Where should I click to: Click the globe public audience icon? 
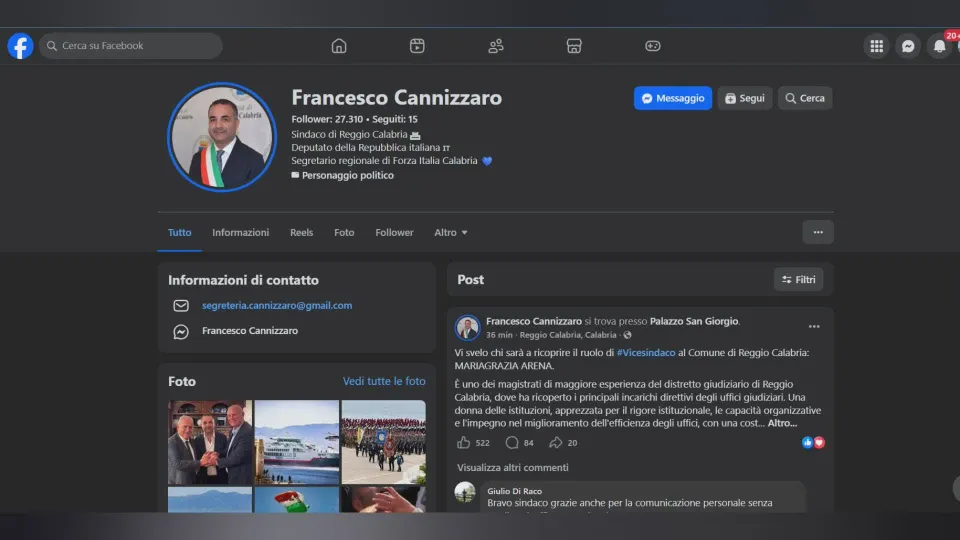pyautogui.click(x=627, y=335)
